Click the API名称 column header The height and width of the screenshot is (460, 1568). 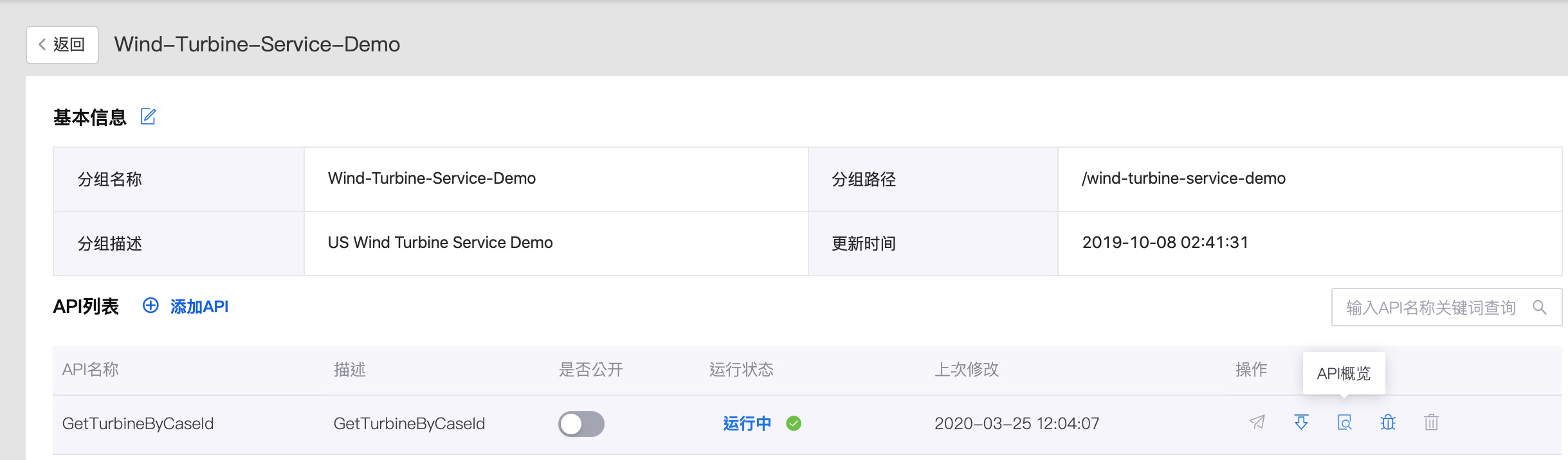(91, 369)
